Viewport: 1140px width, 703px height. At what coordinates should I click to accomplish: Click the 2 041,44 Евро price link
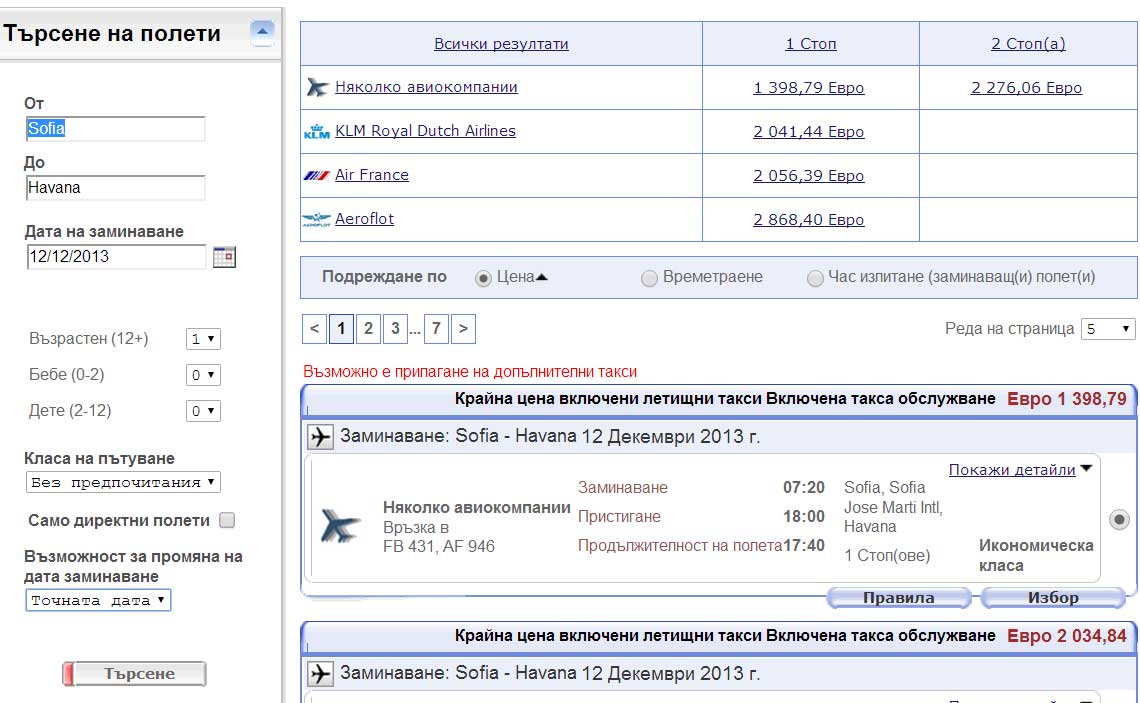808,132
